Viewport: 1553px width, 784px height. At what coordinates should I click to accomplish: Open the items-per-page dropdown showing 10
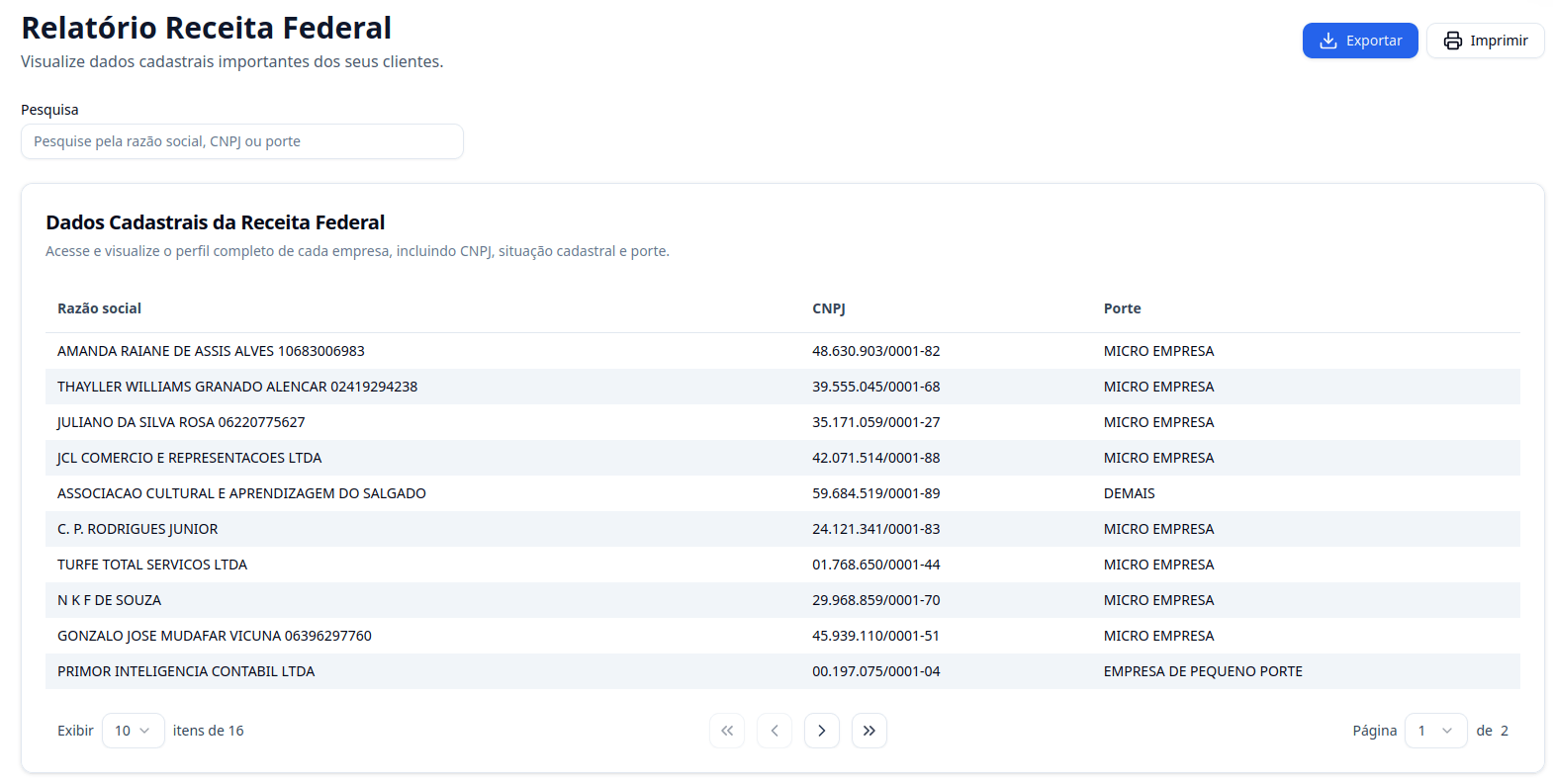click(133, 731)
